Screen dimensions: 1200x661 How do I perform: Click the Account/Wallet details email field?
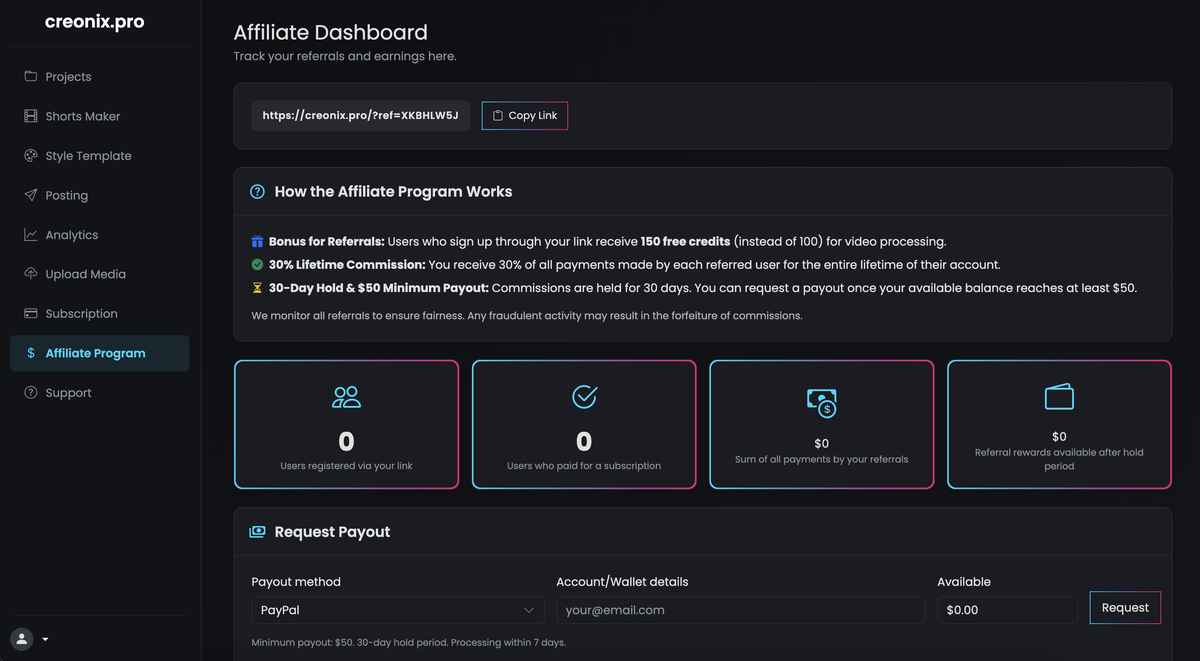[x=740, y=610]
